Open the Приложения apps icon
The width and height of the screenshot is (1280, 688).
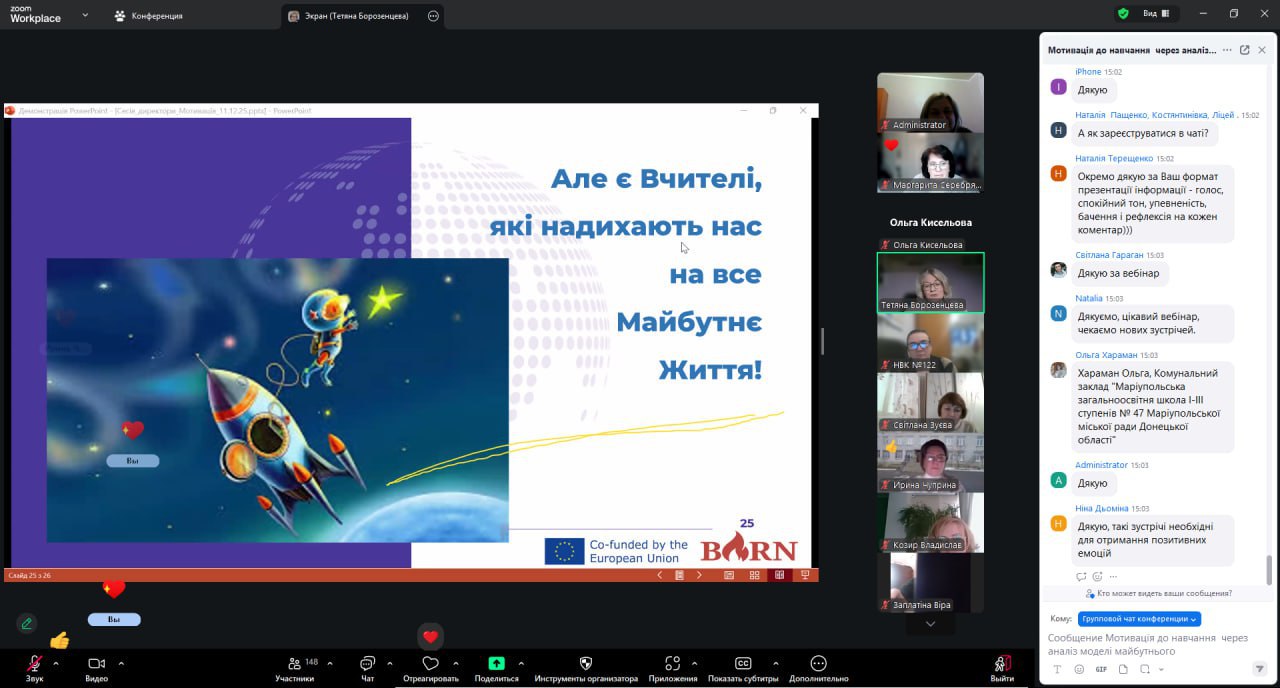[672, 664]
